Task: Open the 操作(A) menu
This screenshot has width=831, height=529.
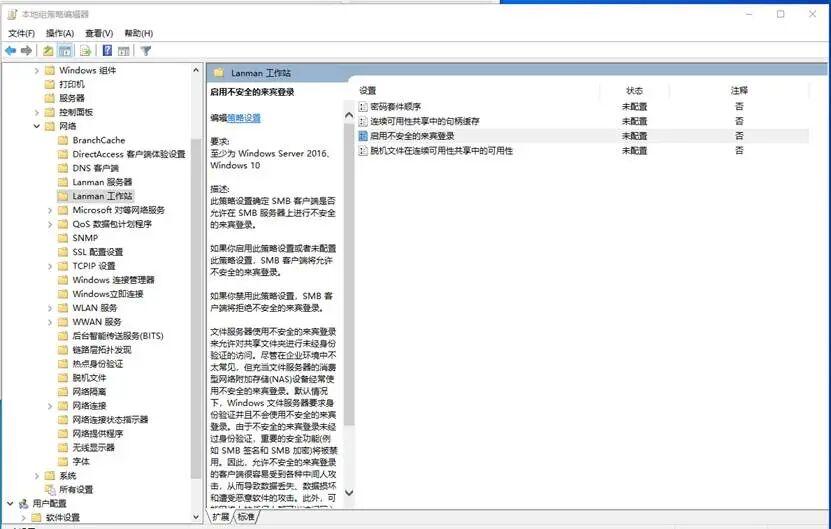Action: pyautogui.click(x=60, y=33)
